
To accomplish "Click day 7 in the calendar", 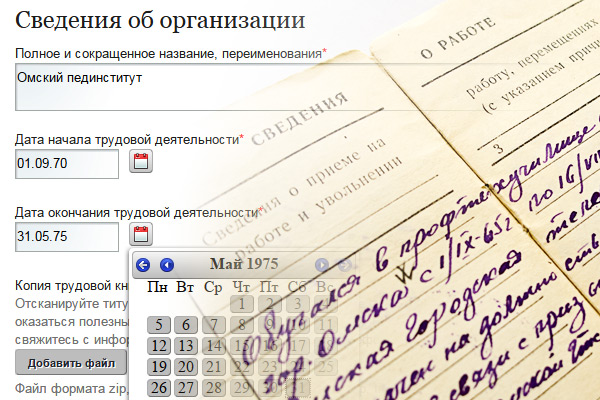I will tap(213, 325).
